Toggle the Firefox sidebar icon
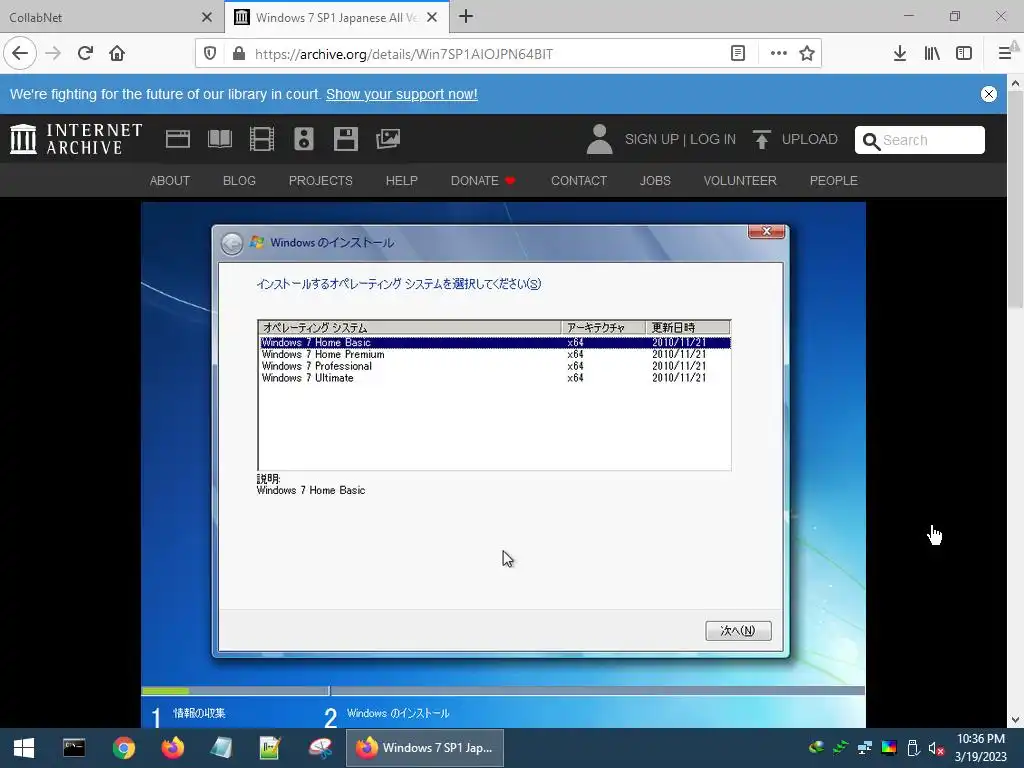Screen dimensions: 1024x768 click(x=964, y=54)
